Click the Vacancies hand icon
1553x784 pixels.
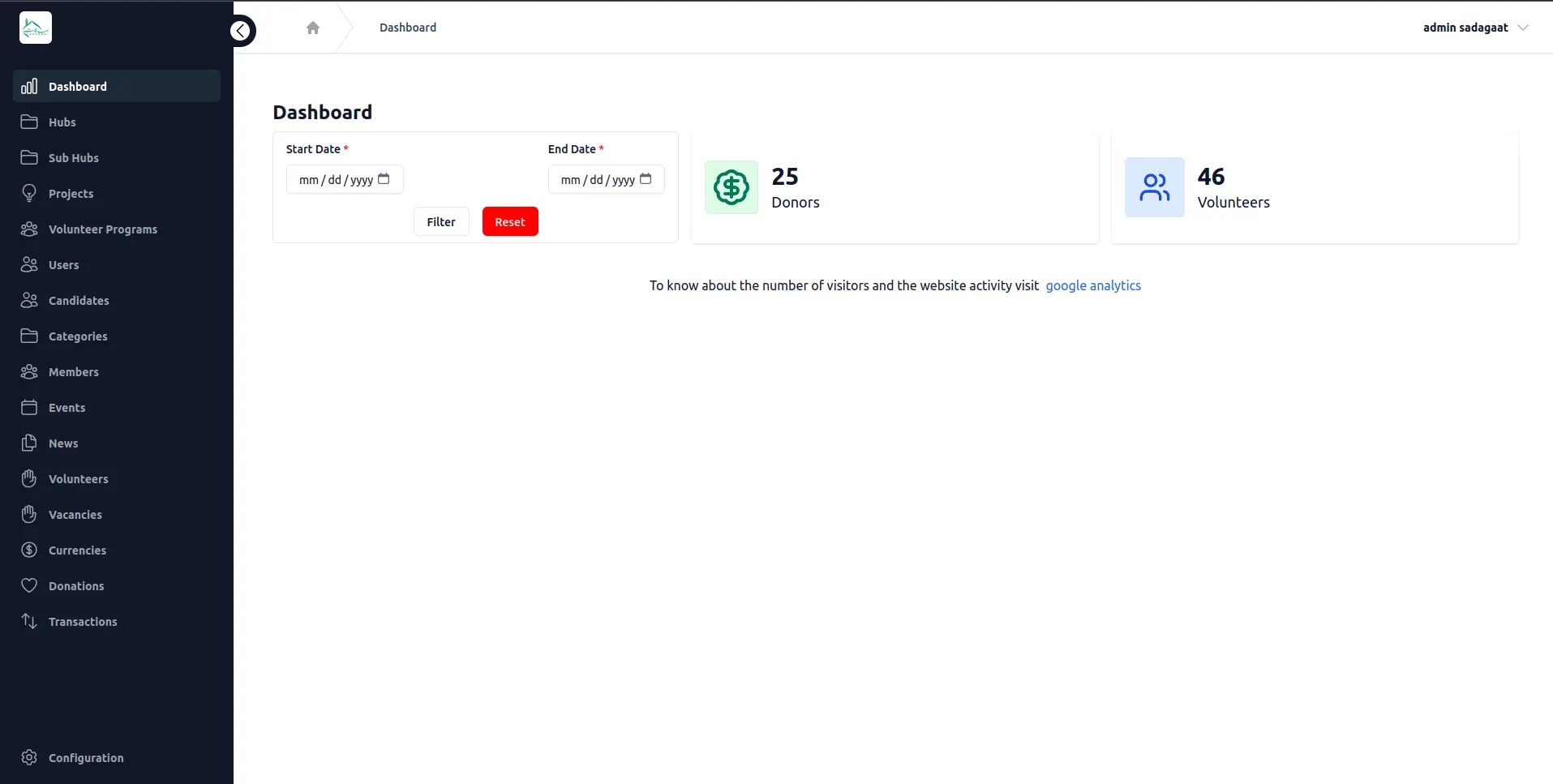click(29, 514)
